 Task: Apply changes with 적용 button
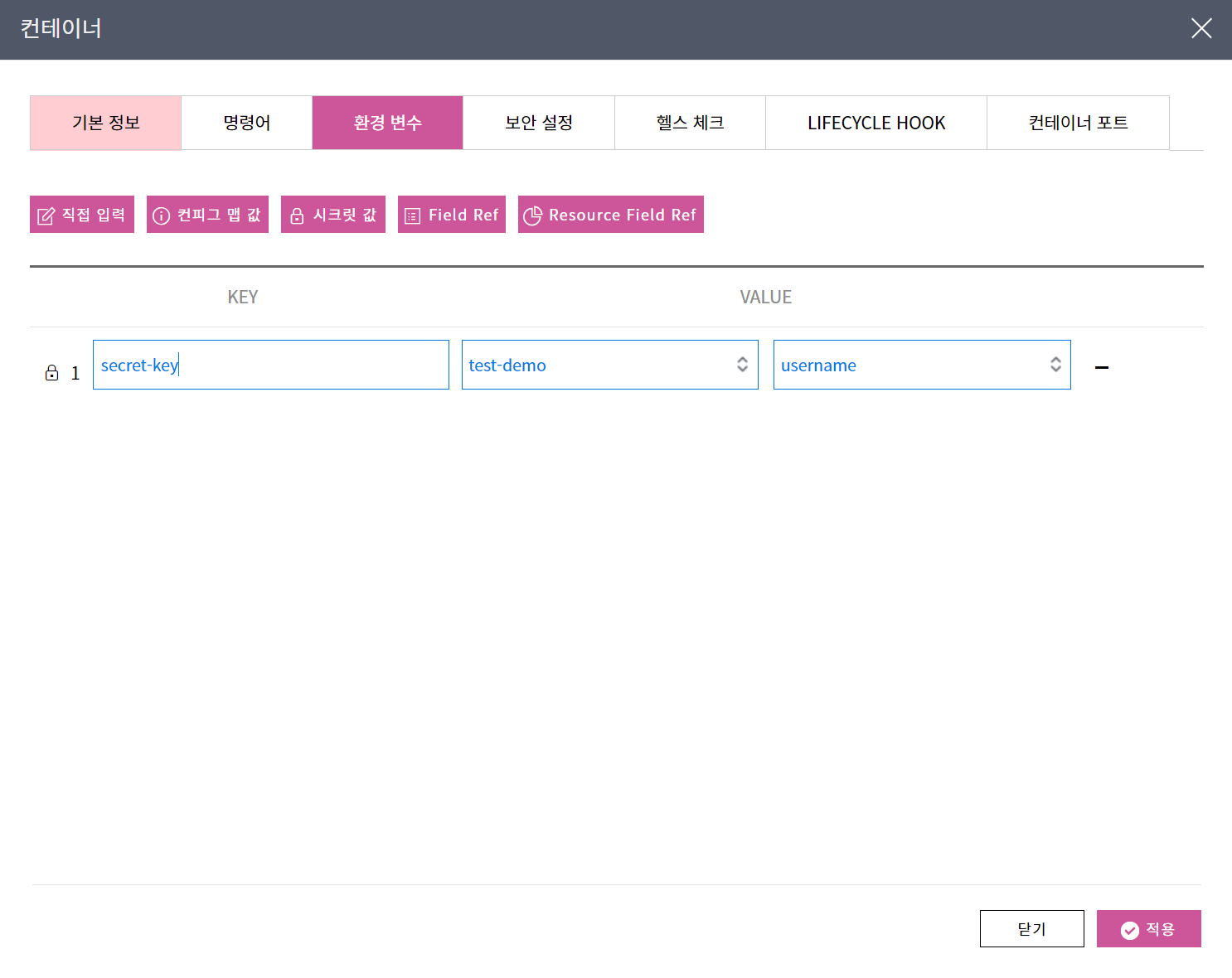pyautogui.click(x=1148, y=929)
